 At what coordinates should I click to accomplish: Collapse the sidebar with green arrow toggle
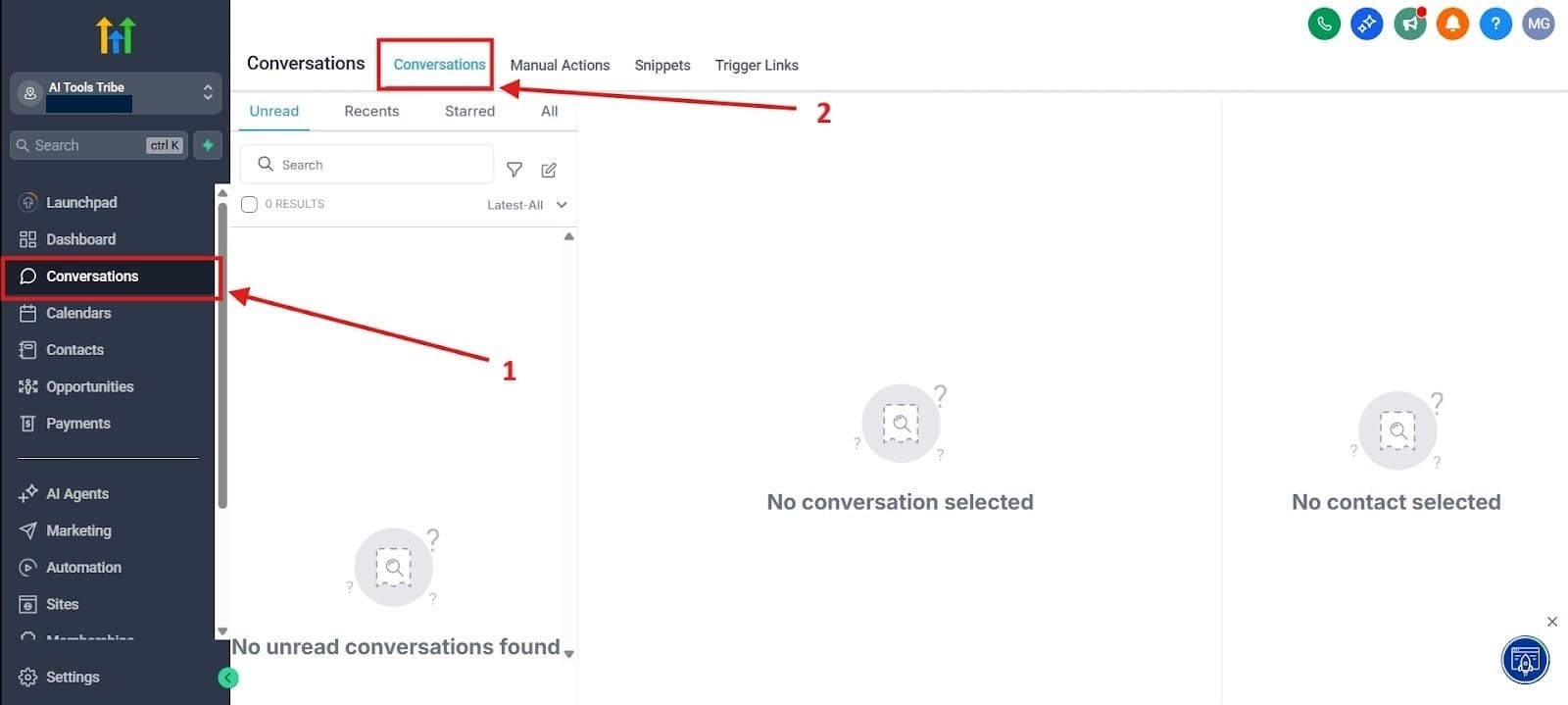tap(227, 678)
